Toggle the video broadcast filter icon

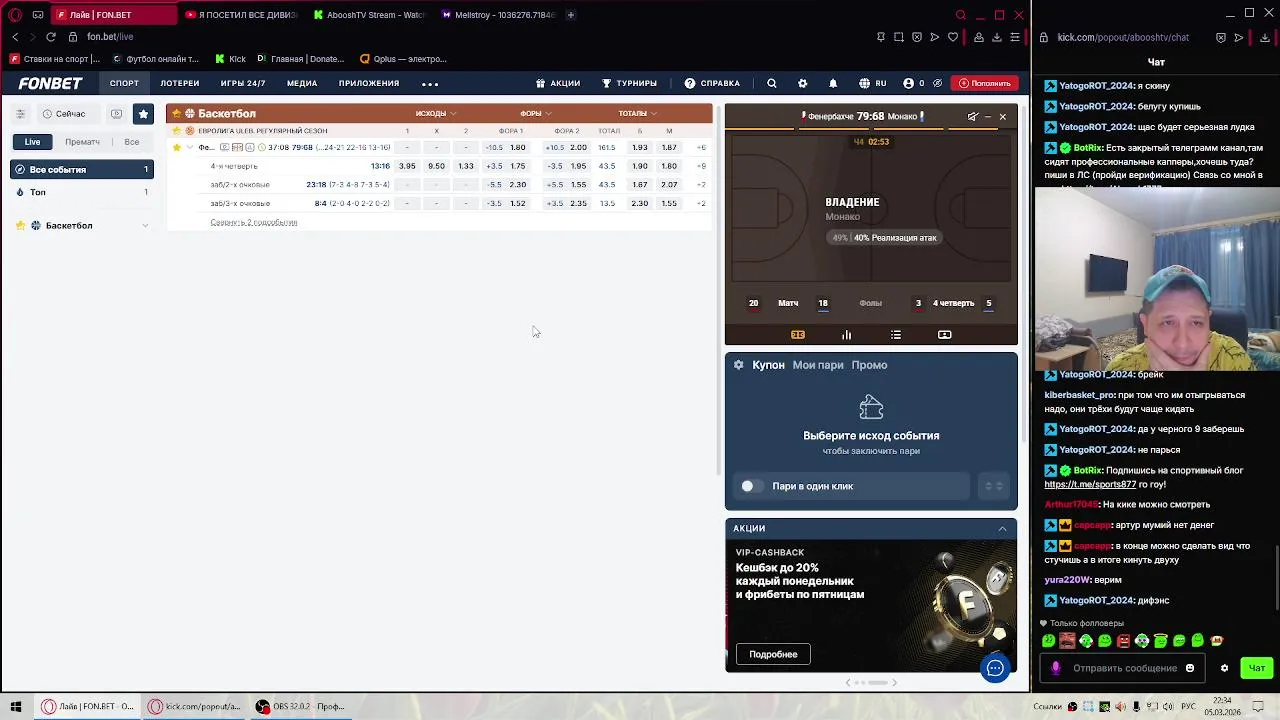[116, 114]
